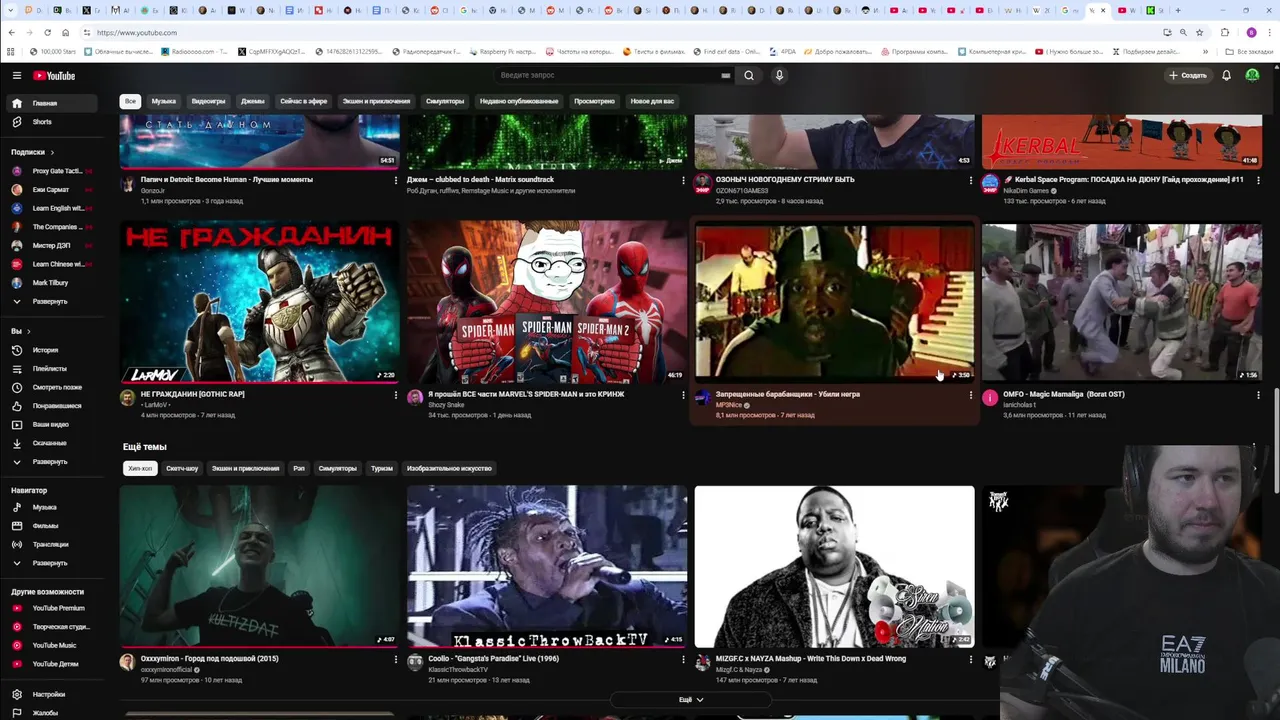This screenshot has height=720, width=1280.
Task: Select the Видеоигры filter chip
Action: [208, 101]
